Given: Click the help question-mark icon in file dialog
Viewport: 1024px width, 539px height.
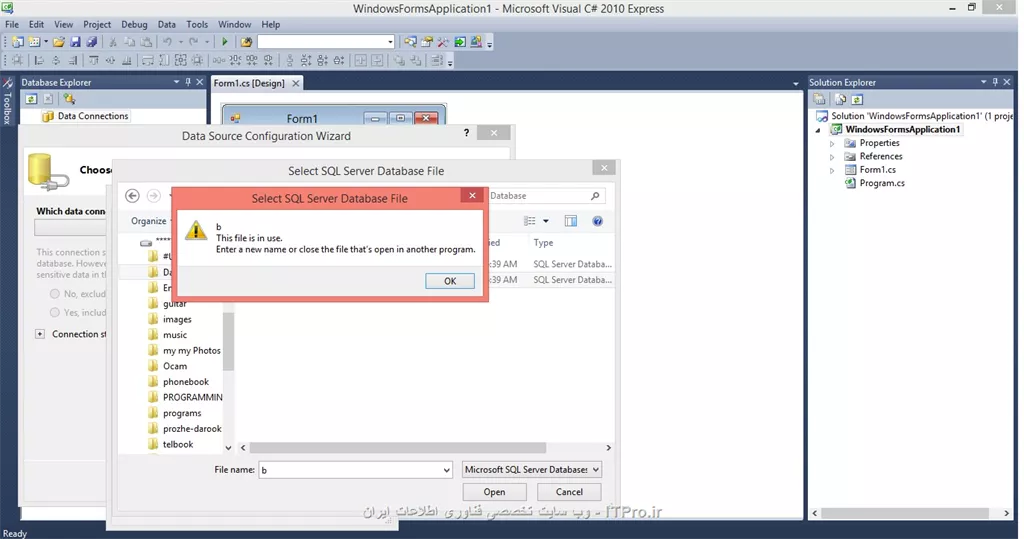Looking at the screenshot, I should click(x=597, y=221).
